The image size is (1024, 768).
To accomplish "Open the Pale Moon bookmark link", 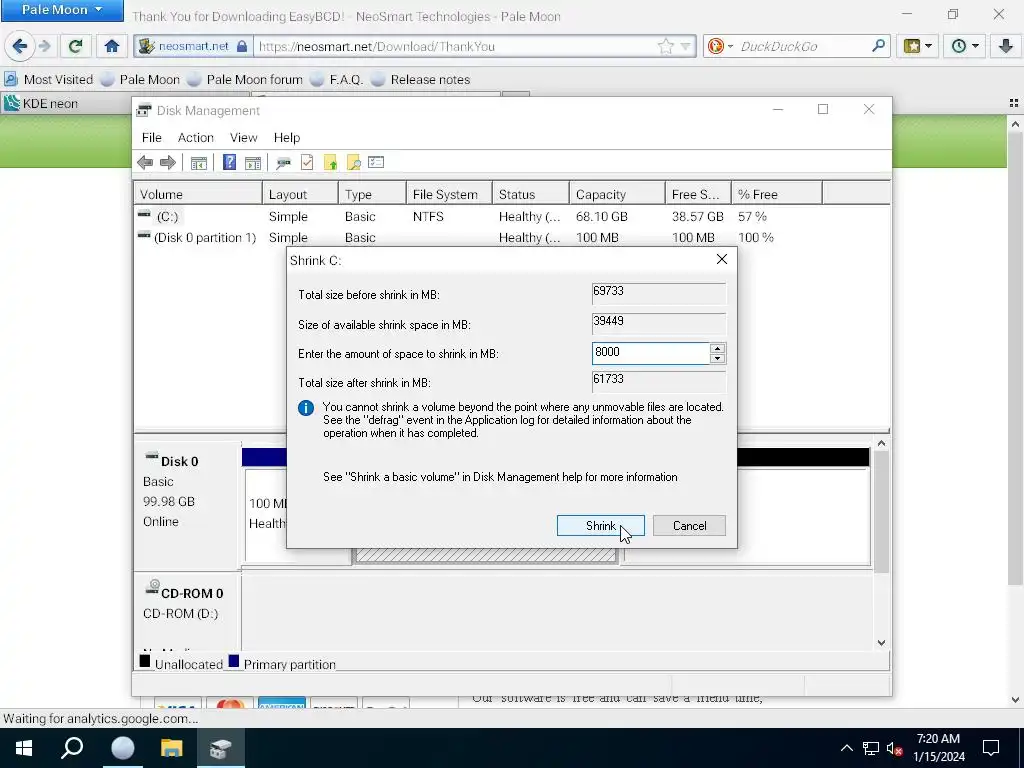I will [140, 80].
